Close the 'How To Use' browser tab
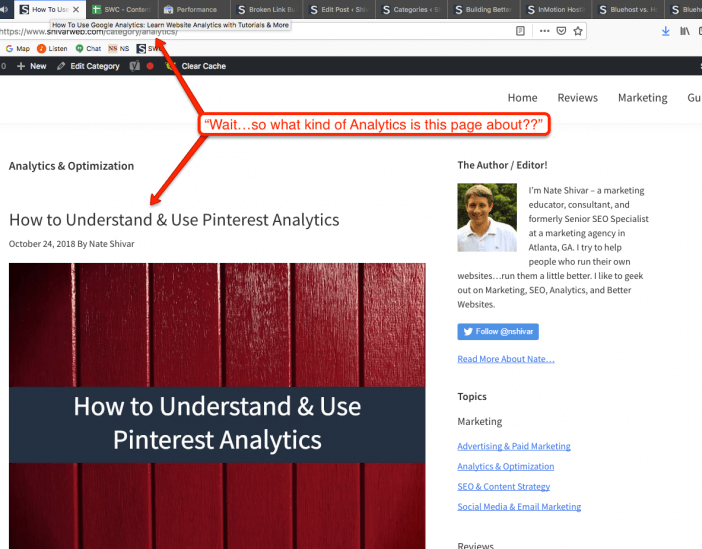 point(76,9)
